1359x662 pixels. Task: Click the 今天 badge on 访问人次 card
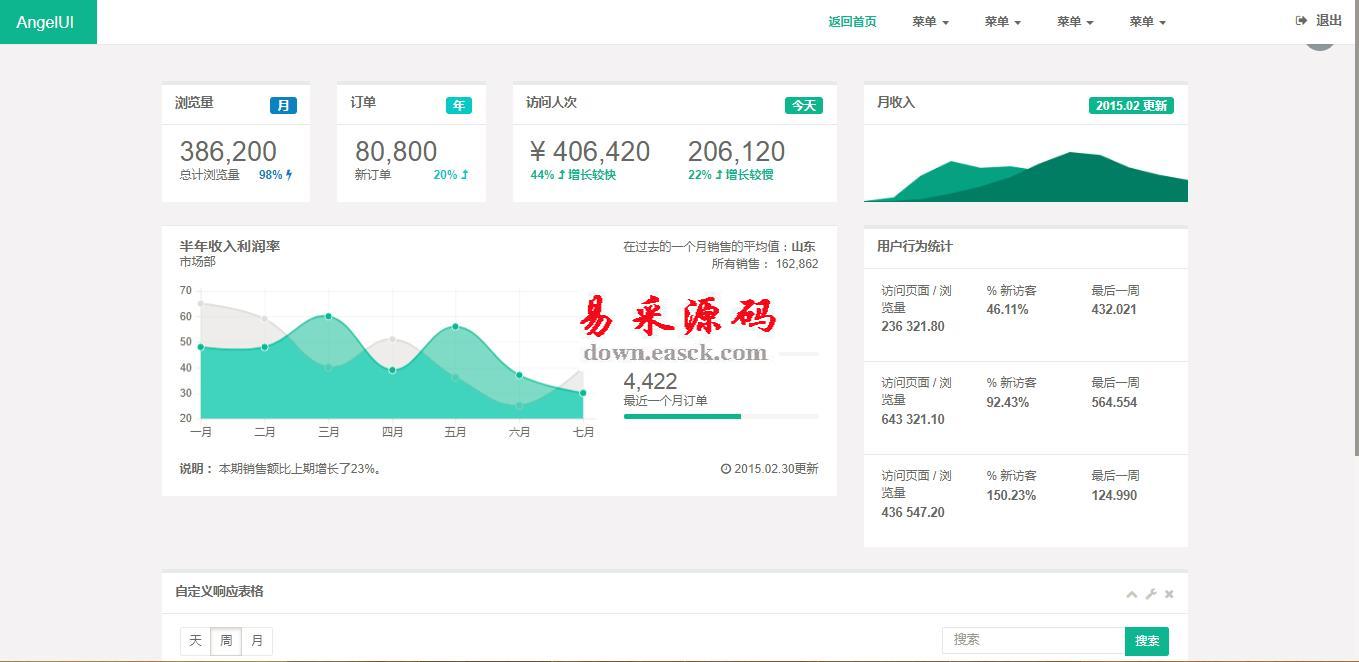803,105
